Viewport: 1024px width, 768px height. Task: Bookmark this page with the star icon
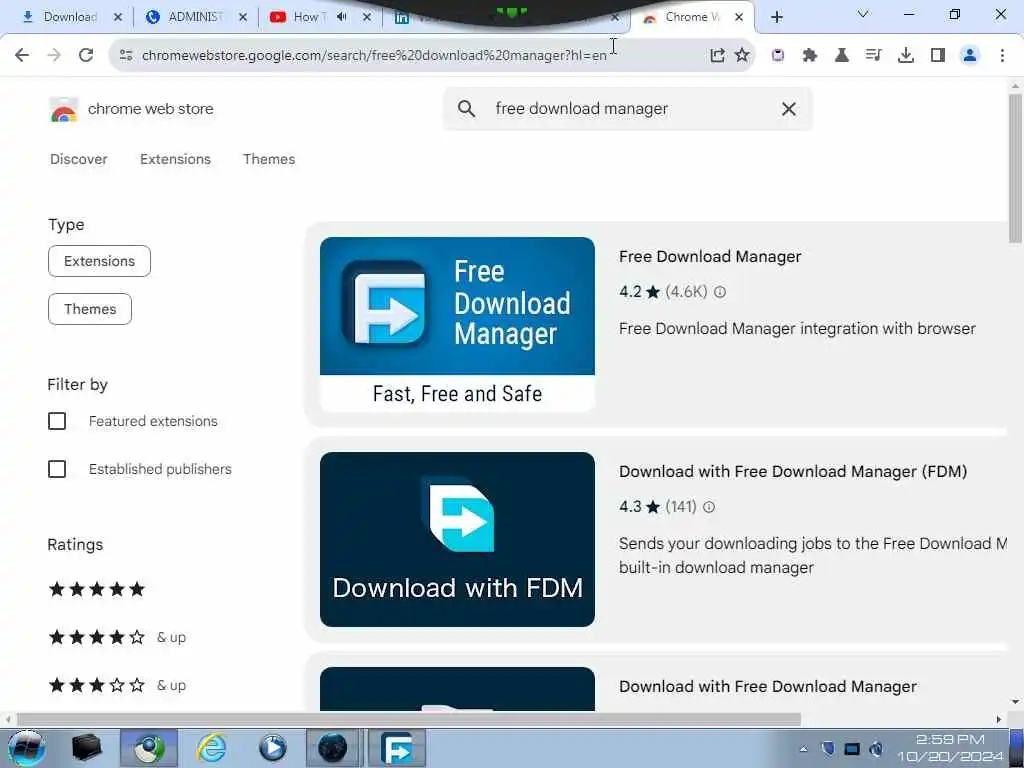coord(742,55)
